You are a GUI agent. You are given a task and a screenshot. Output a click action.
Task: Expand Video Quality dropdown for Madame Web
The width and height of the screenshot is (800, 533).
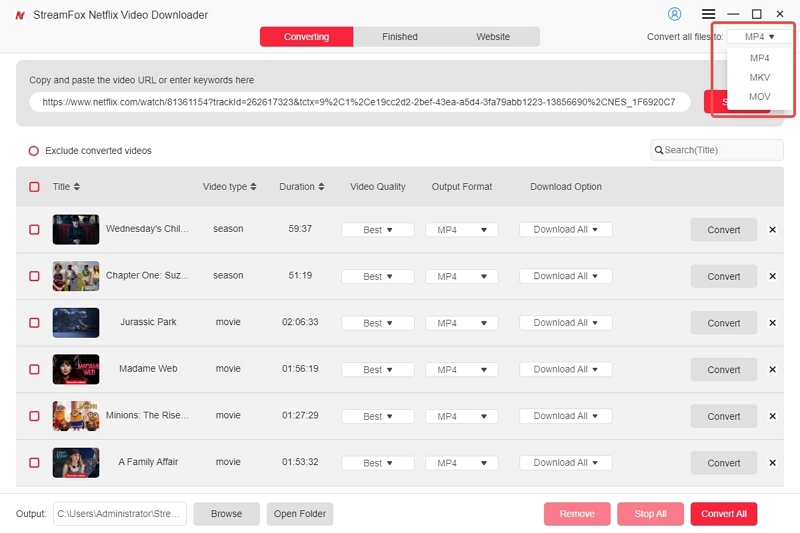[x=378, y=369]
